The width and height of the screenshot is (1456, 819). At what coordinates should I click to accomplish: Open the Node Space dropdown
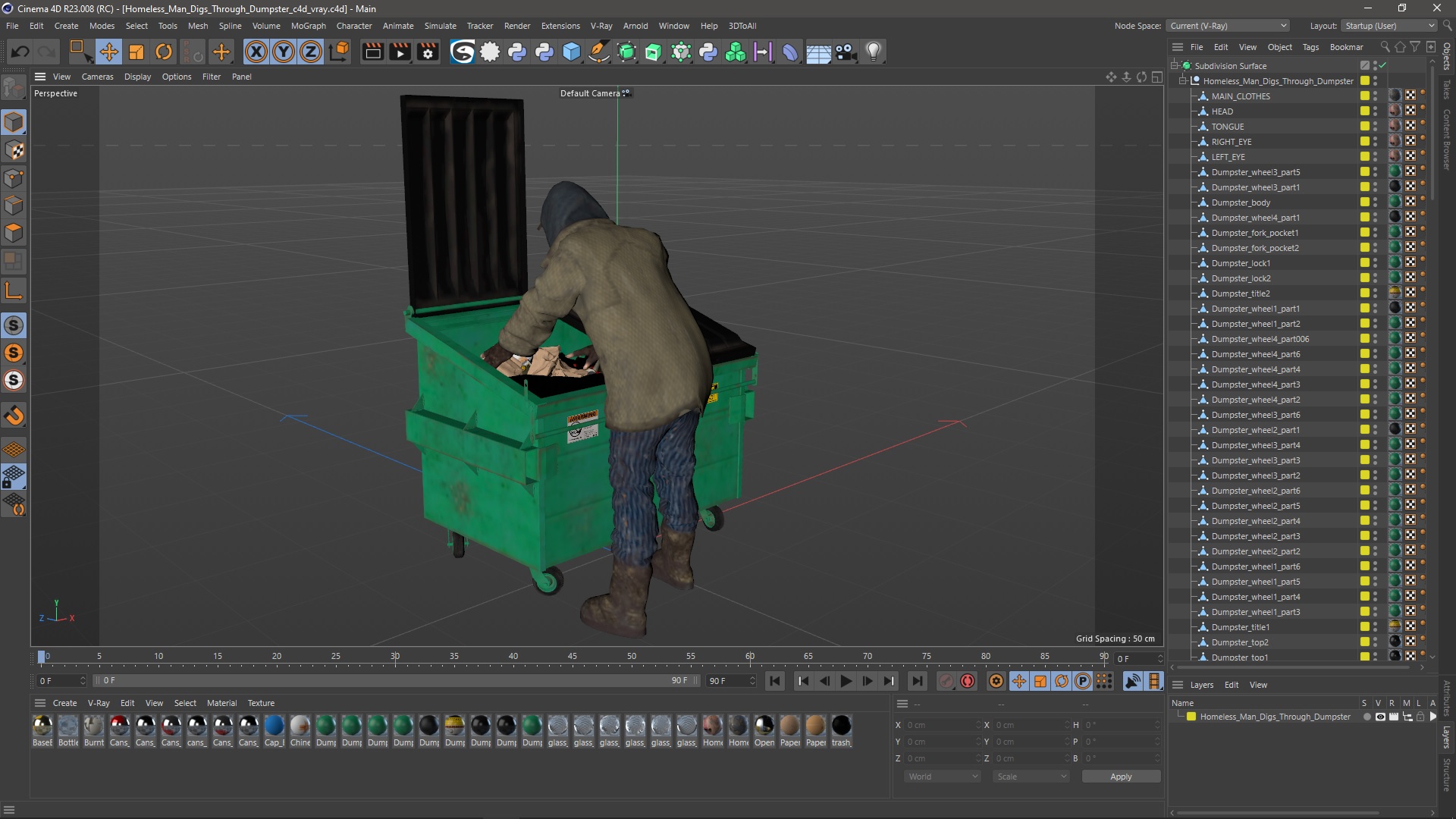point(1228,26)
